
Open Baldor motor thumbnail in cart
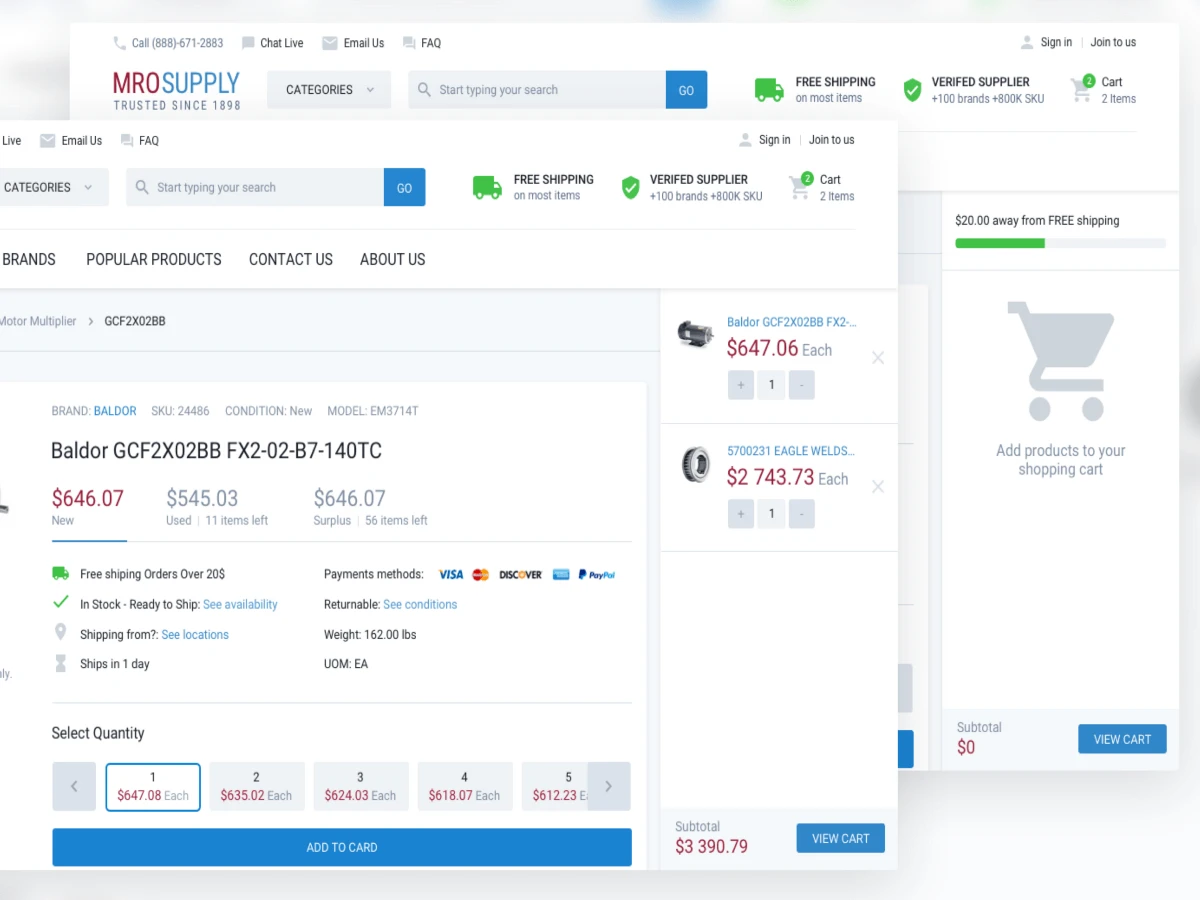tap(694, 333)
